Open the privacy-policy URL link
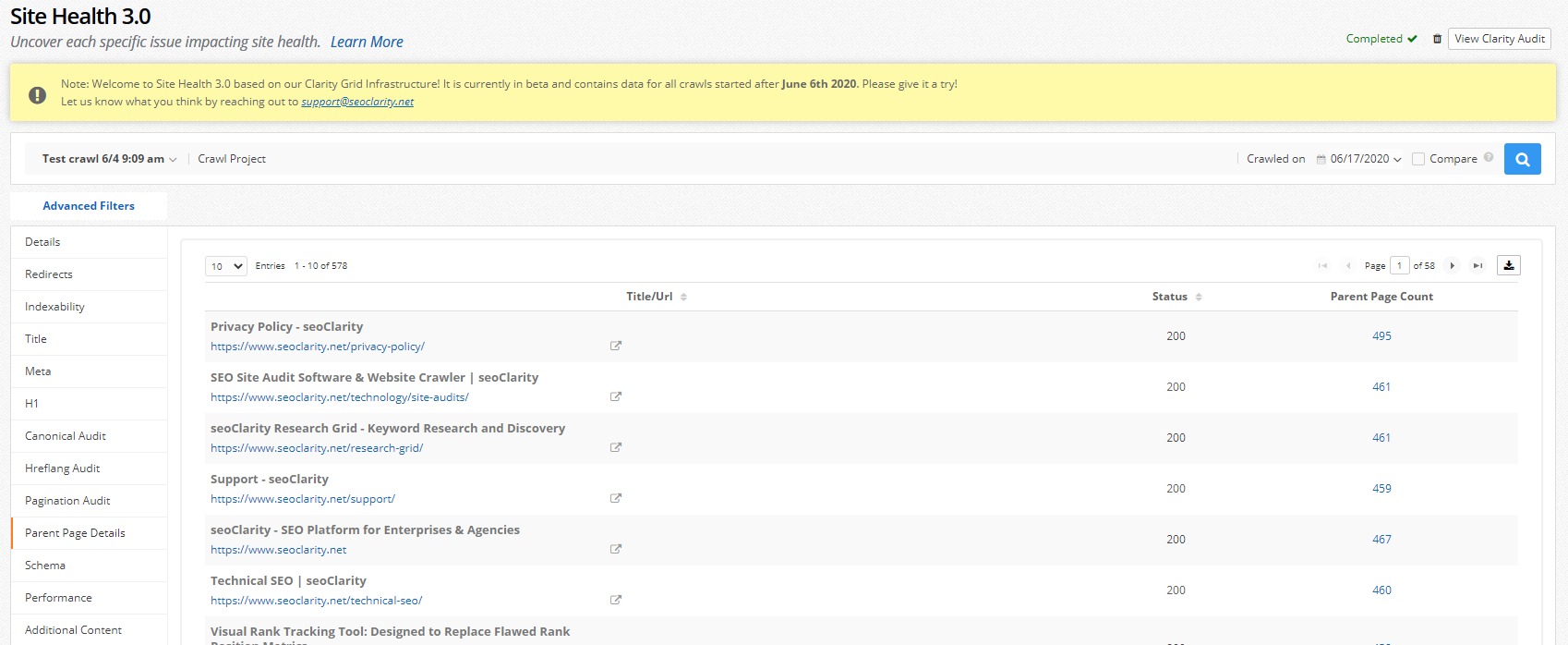The width and height of the screenshot is (1568, 645). coord(318,347)
